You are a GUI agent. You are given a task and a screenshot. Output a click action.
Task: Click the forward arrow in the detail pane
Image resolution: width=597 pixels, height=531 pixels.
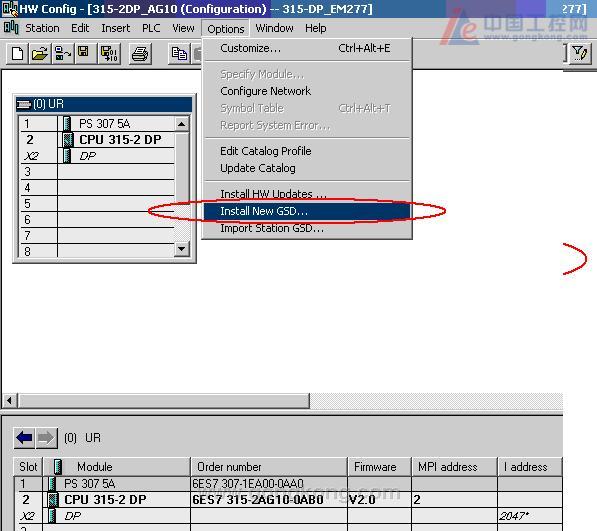click(x=46, y=438)
